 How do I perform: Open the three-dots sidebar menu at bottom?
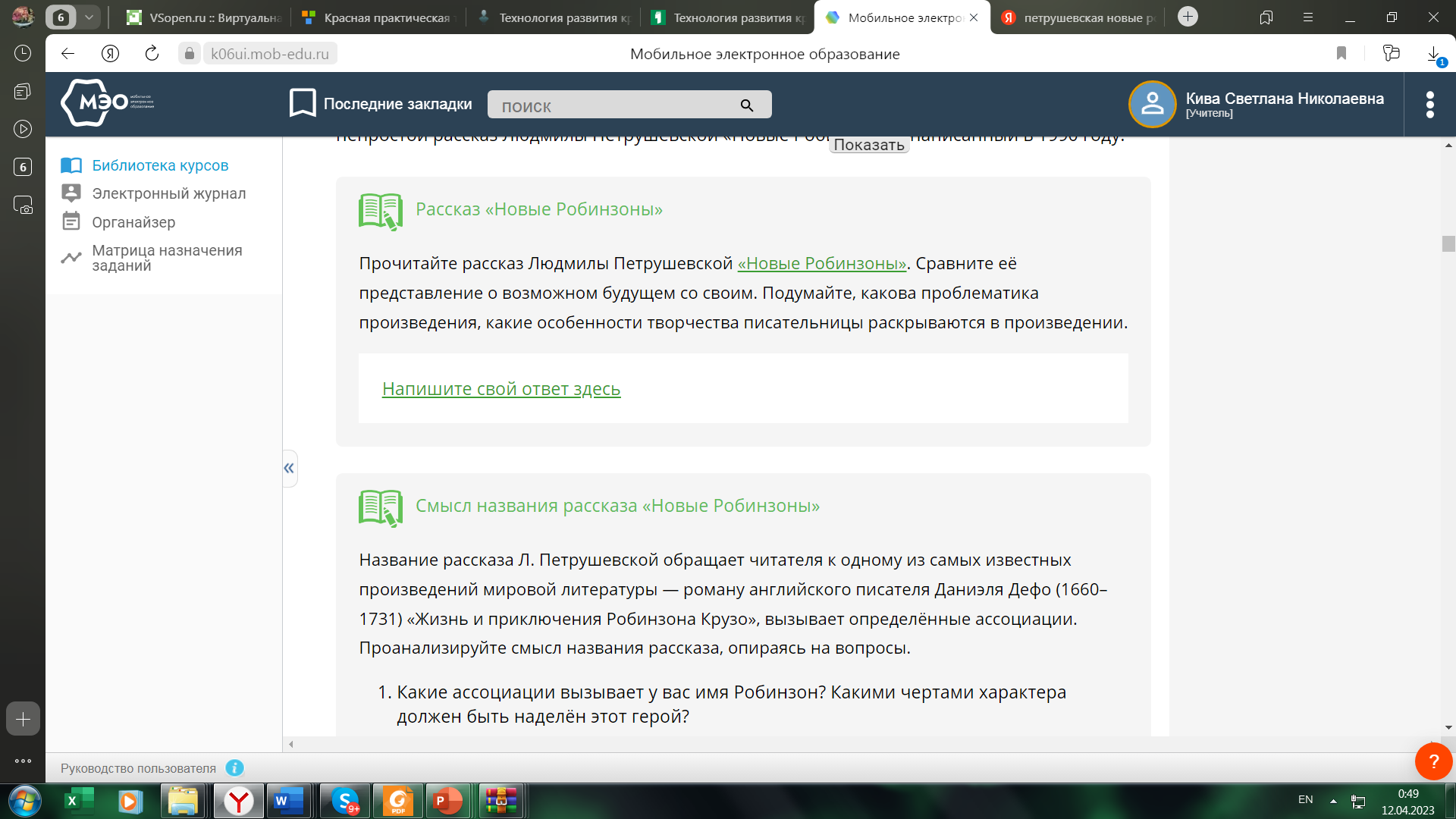(23, 761)
